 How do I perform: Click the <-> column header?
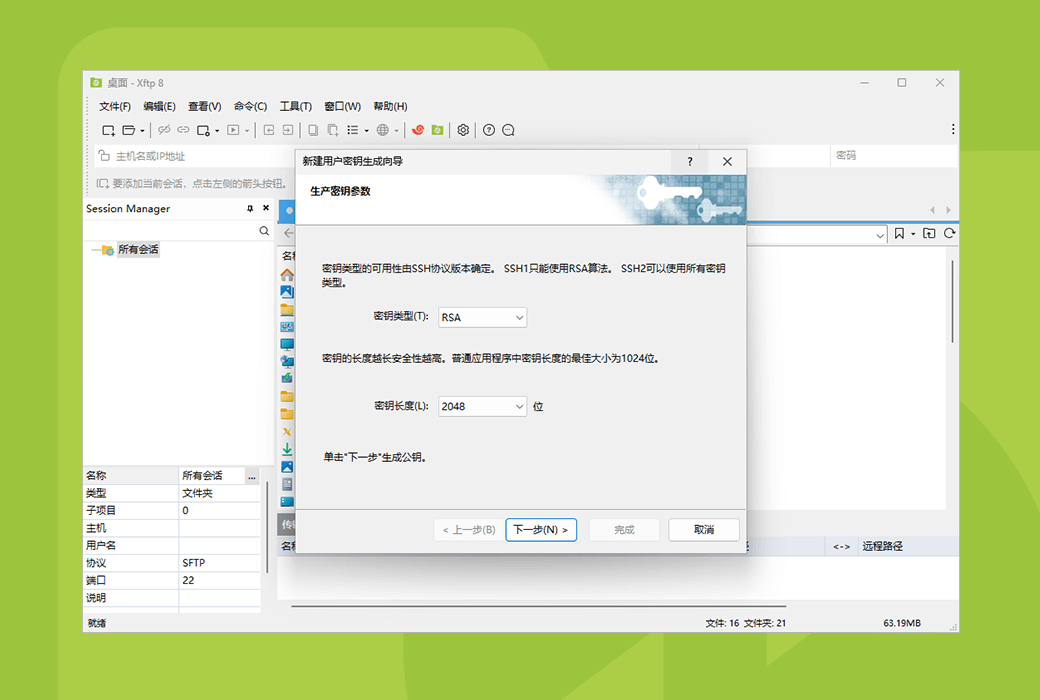pyautogui.click(x=842, y=546)
